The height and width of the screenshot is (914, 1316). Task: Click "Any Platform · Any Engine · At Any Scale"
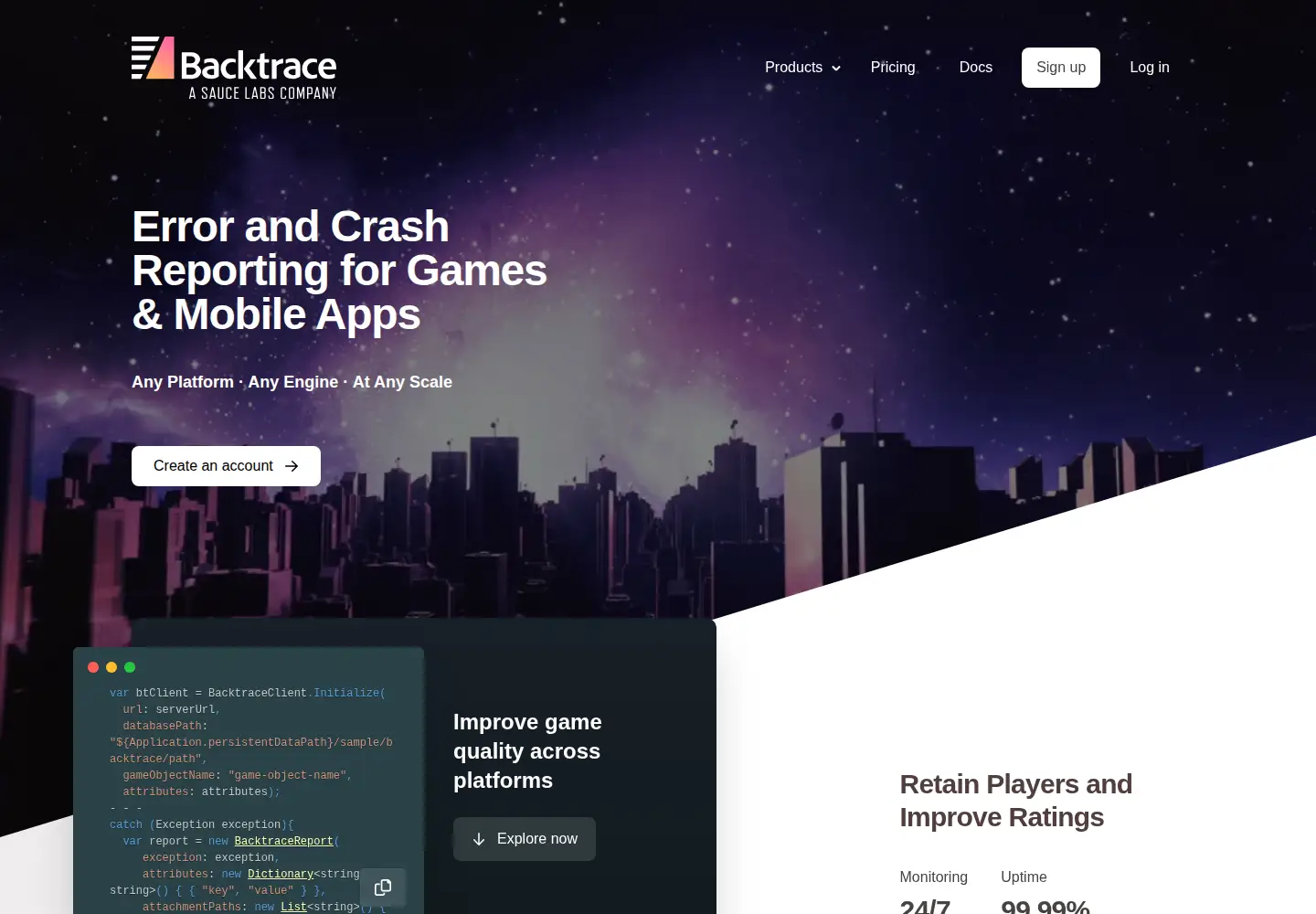coord(292,382)
